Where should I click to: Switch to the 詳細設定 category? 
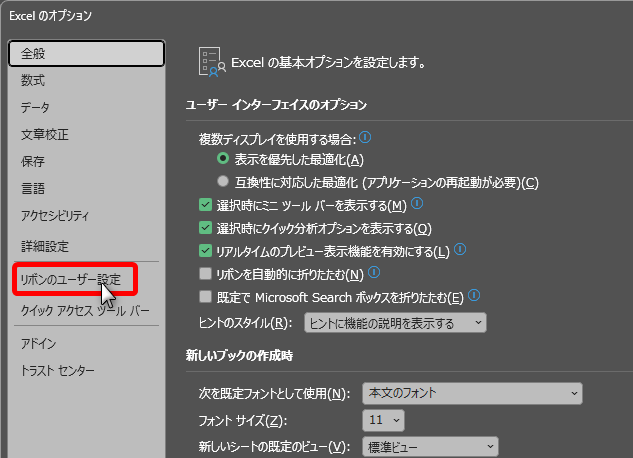pos(45,245)
